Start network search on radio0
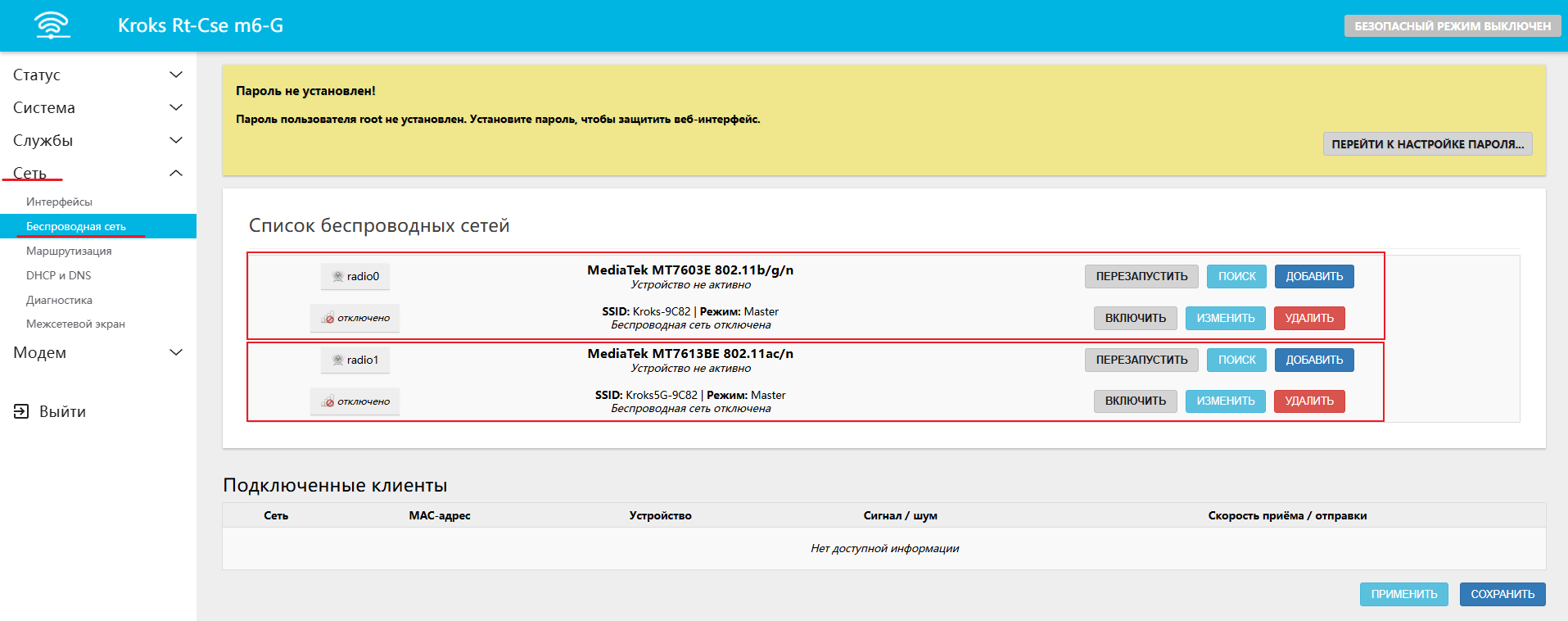 click(x=1236, y=276)
